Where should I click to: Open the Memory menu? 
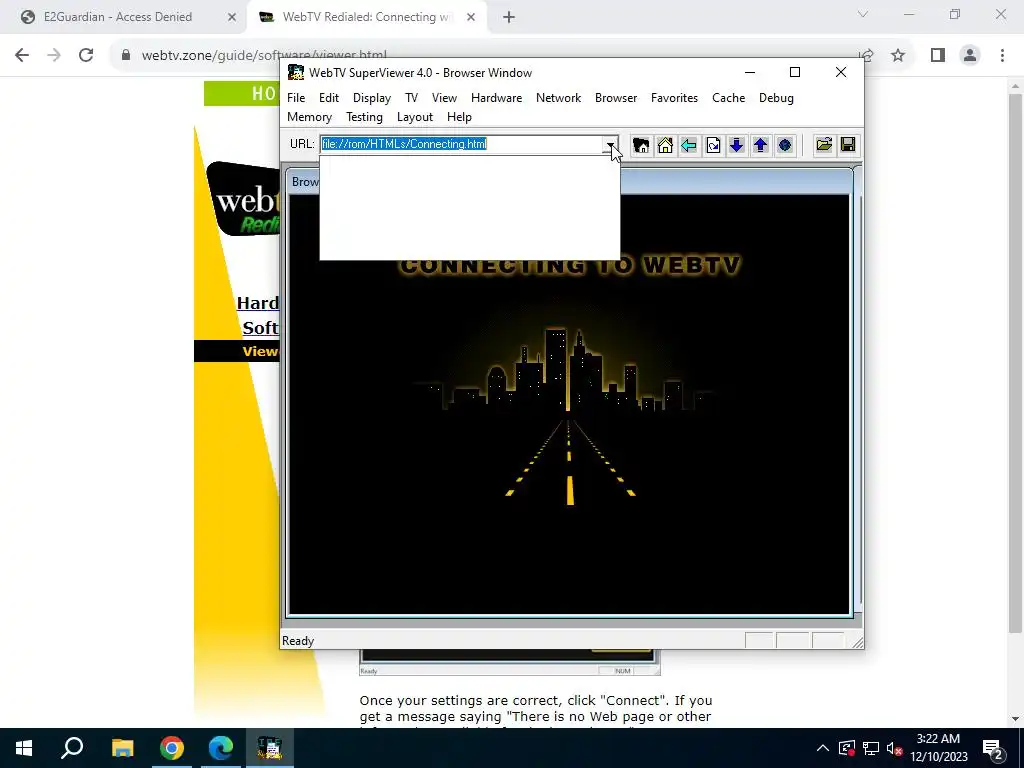(310, 117)
